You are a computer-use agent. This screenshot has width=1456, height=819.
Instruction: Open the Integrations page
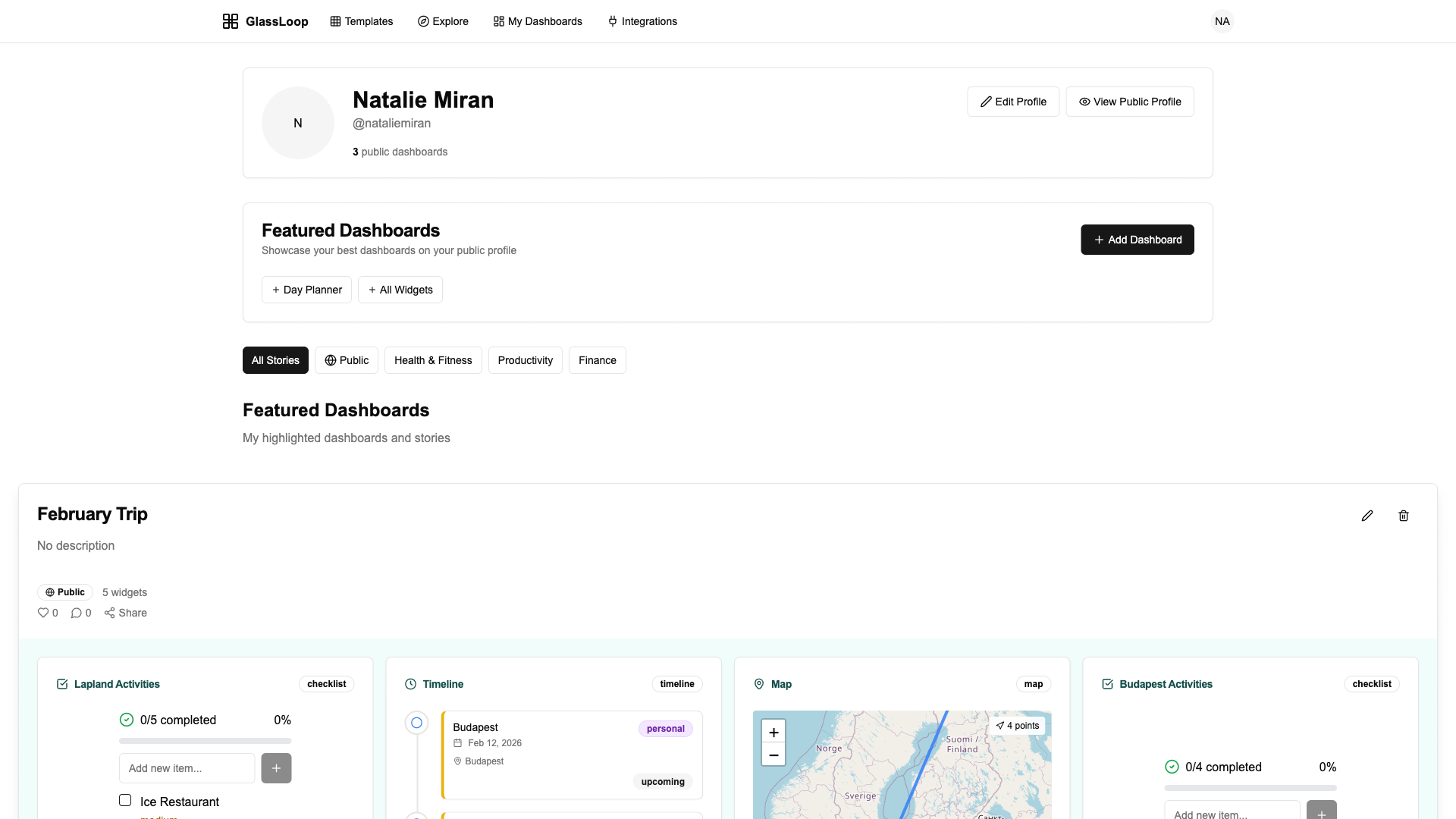(642, 21)
